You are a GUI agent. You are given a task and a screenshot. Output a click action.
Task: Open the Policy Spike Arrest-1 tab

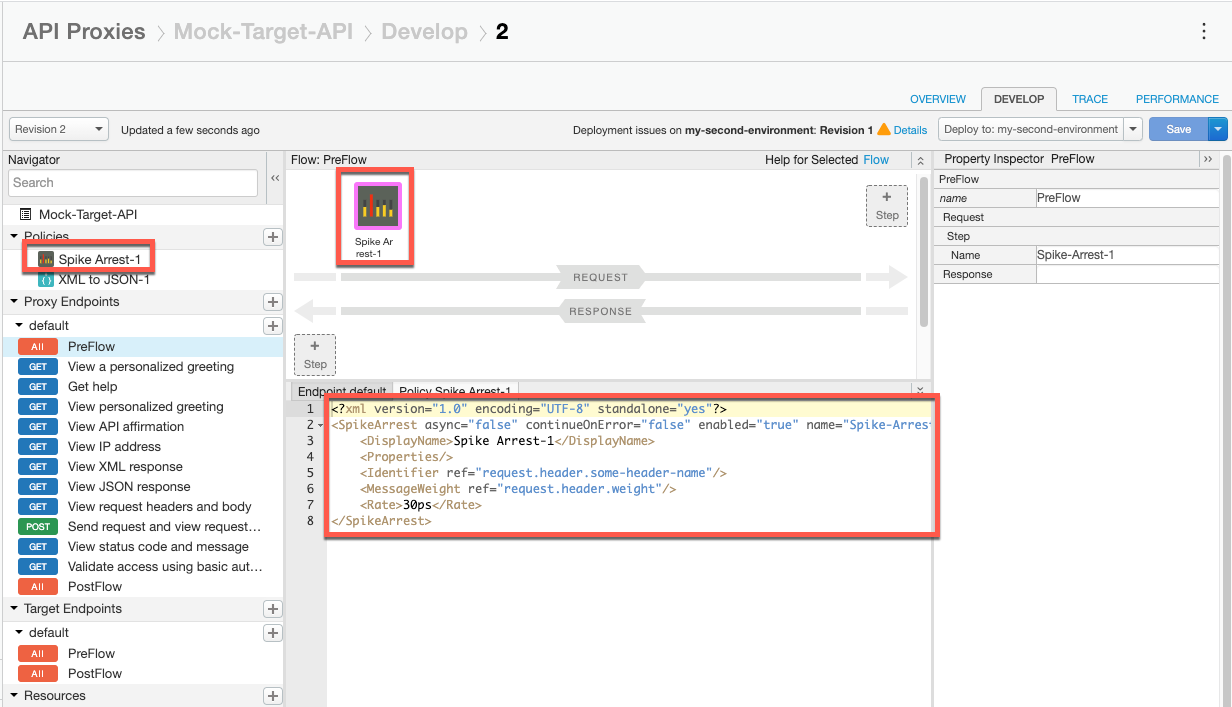(455, 390)
